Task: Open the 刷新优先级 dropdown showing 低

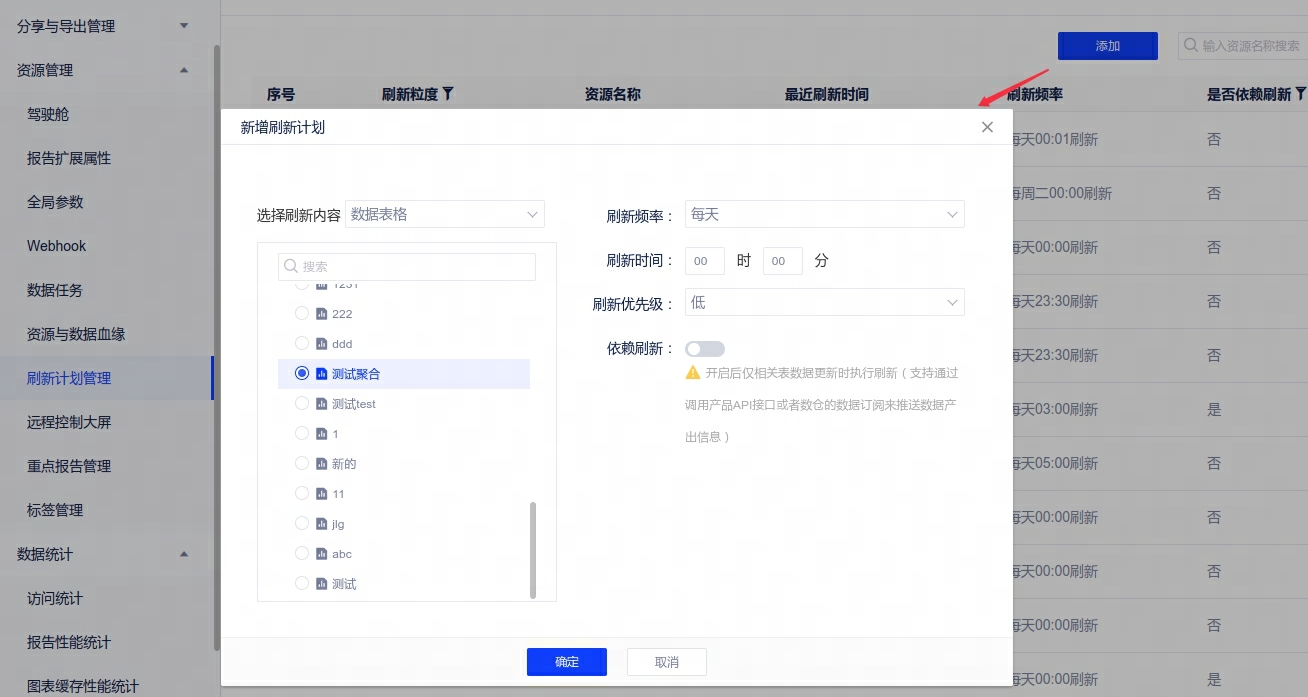Action: [x=824, y=302]
